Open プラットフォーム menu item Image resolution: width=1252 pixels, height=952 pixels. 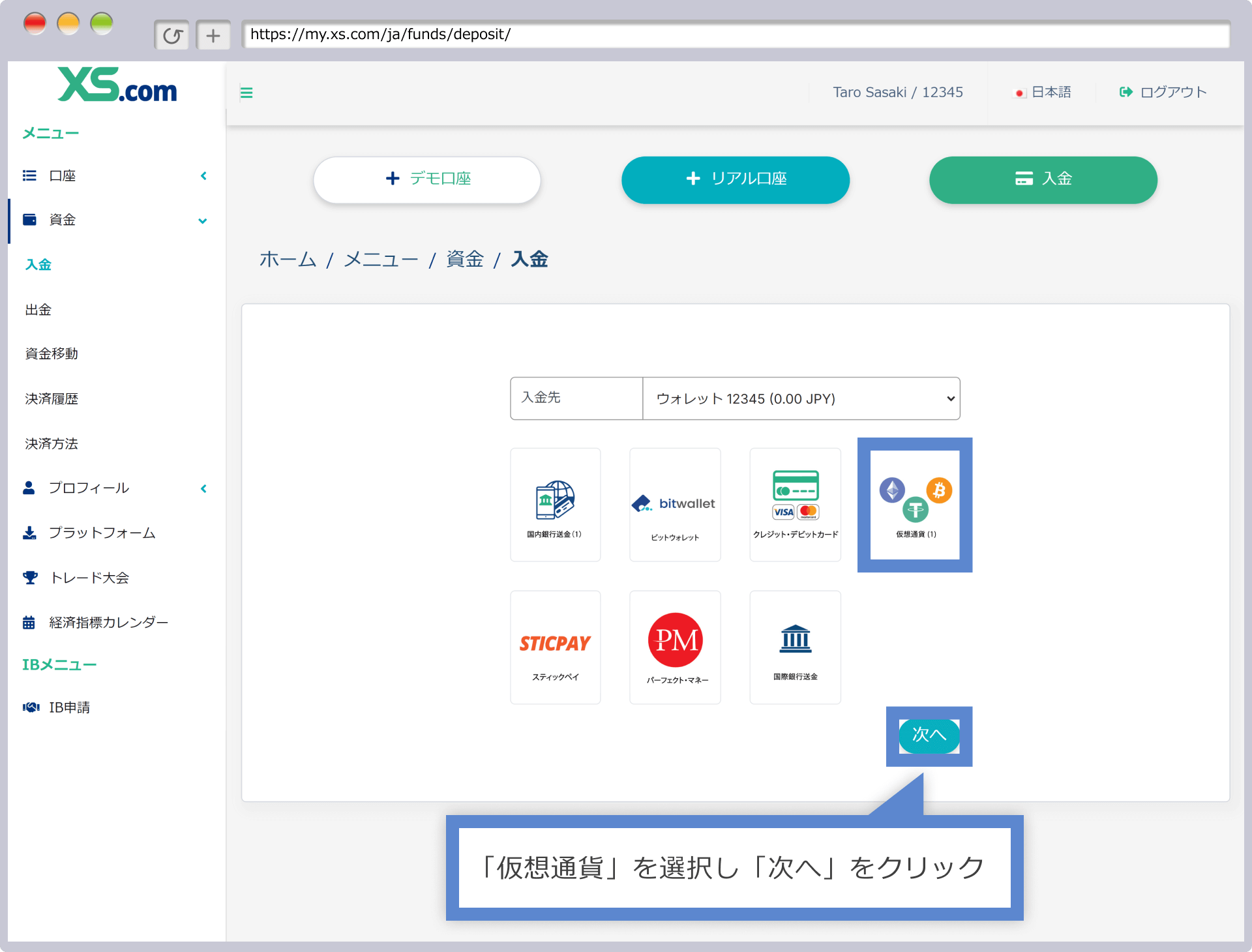(102, 533)
